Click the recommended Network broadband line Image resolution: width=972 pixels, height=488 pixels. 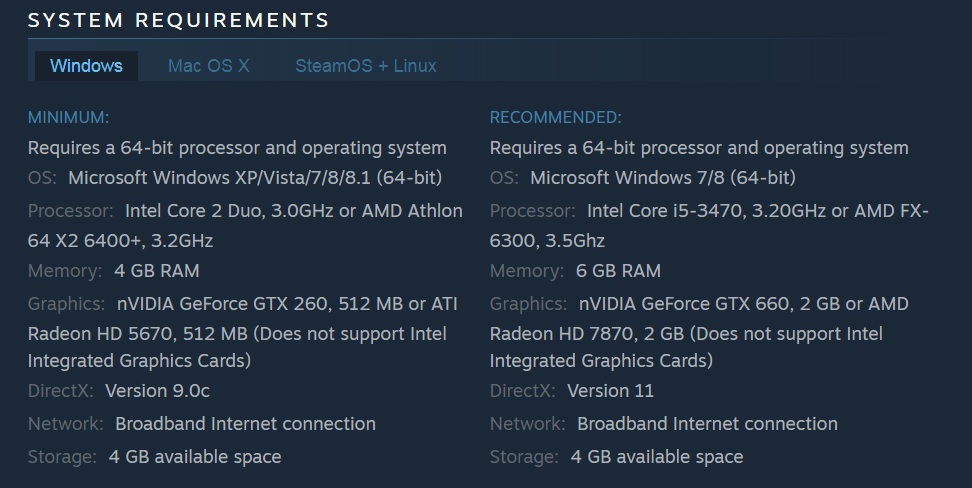point(707,423)
